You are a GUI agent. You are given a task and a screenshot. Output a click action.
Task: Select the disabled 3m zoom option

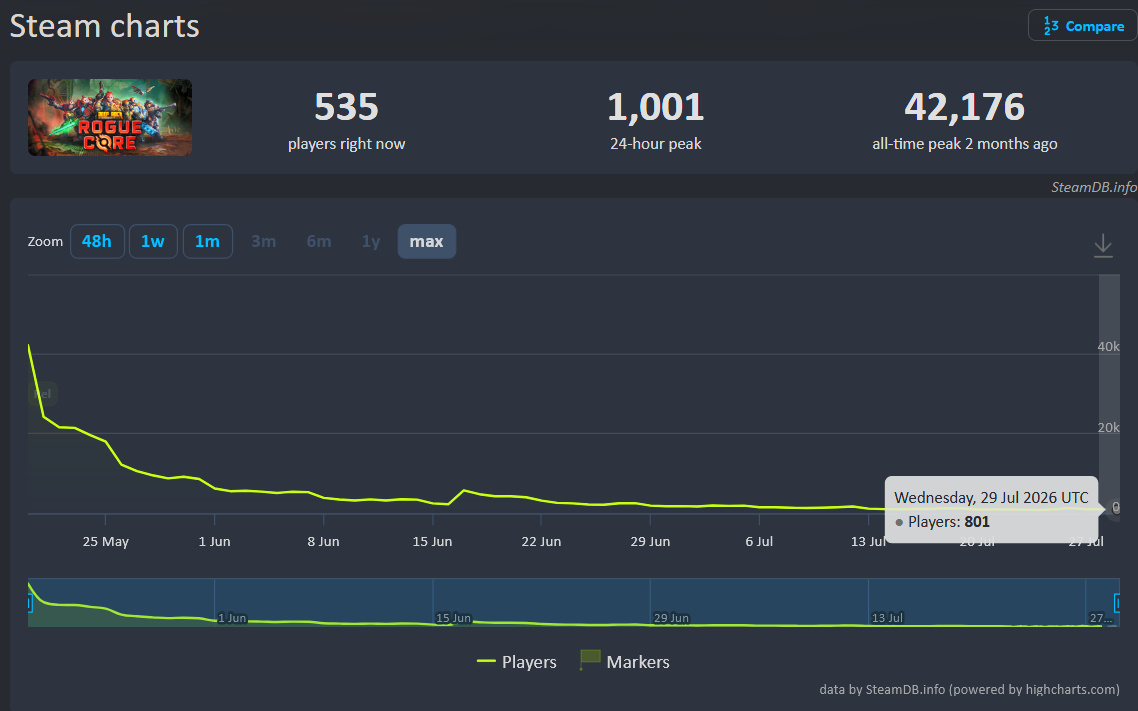click(263, 242)
